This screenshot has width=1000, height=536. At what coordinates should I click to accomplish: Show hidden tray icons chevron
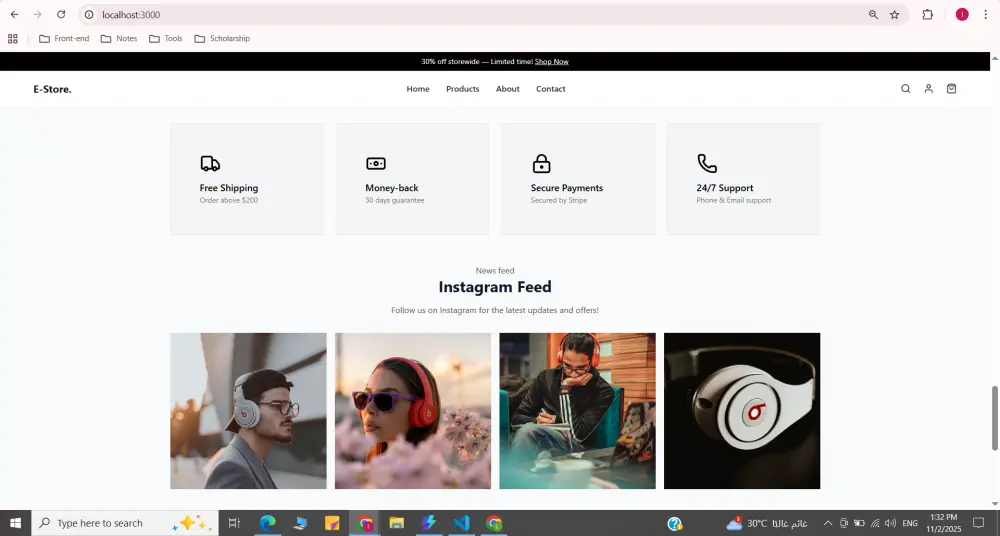[x=828, y=523]
